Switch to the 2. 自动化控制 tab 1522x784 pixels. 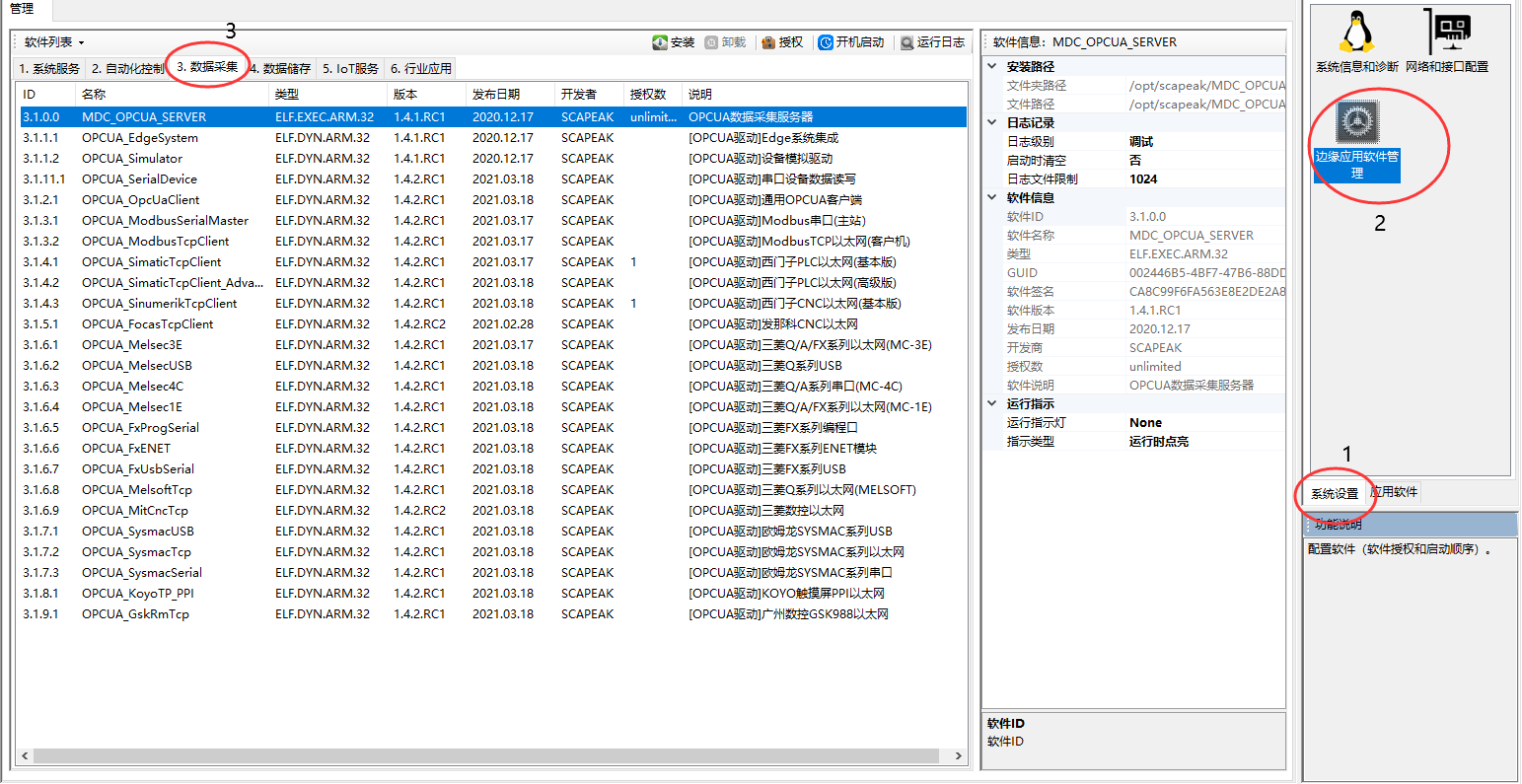point(127,69)
